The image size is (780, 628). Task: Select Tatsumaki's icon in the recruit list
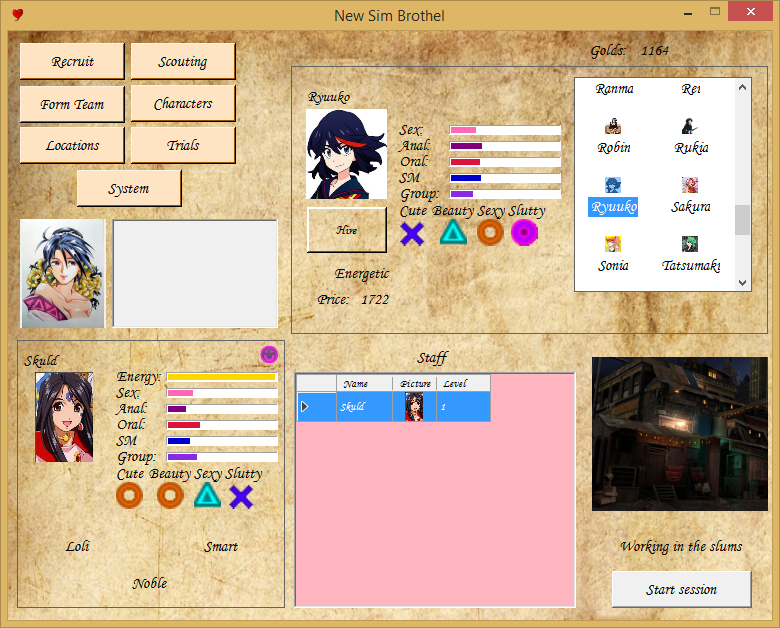pos(689,244)
